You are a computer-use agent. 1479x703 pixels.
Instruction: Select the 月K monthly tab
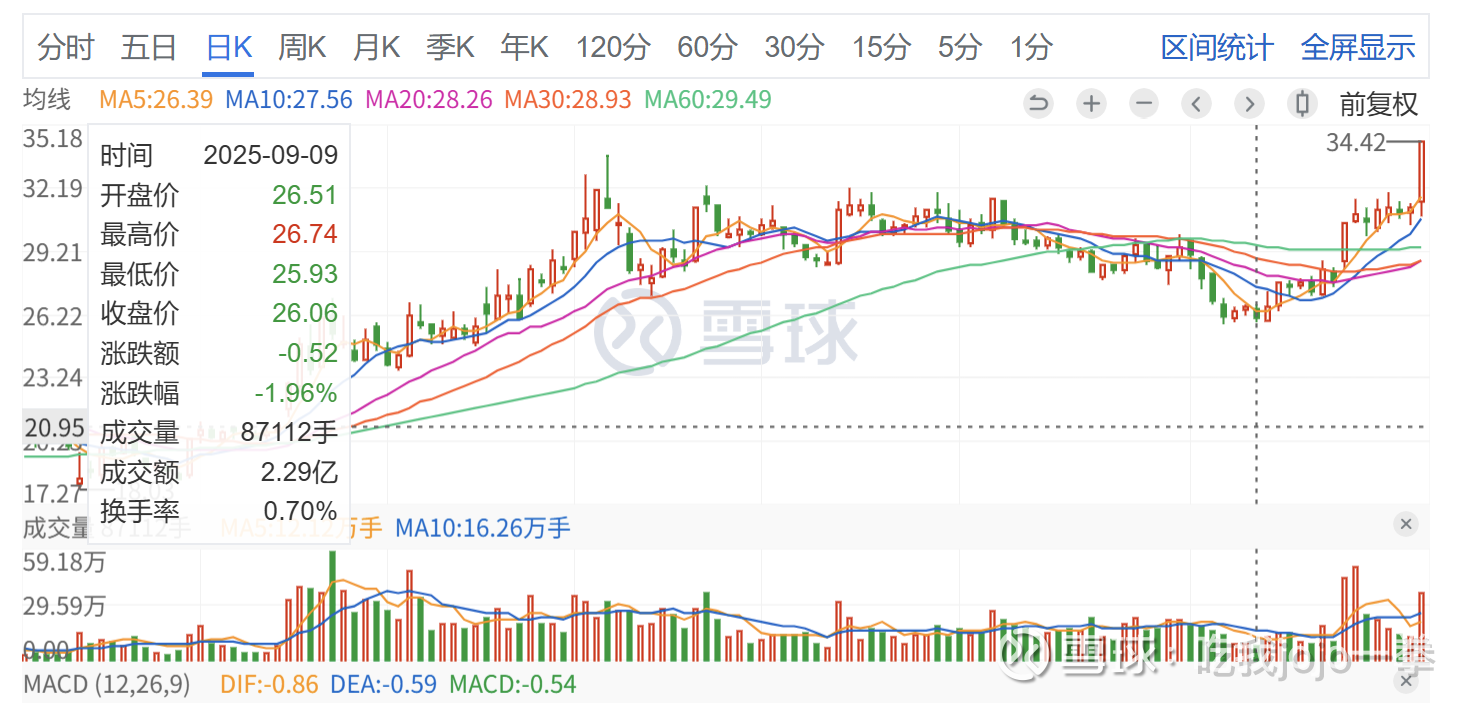tap(376, 47)
